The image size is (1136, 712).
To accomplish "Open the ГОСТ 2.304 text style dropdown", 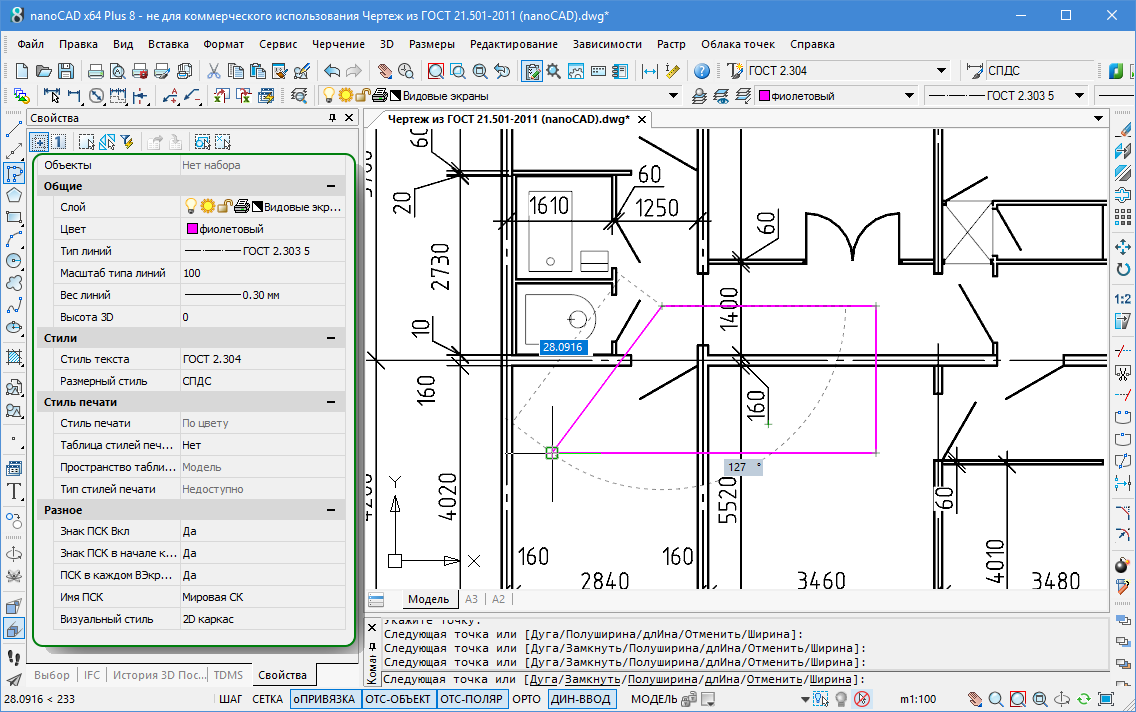I will click(941, 71).
